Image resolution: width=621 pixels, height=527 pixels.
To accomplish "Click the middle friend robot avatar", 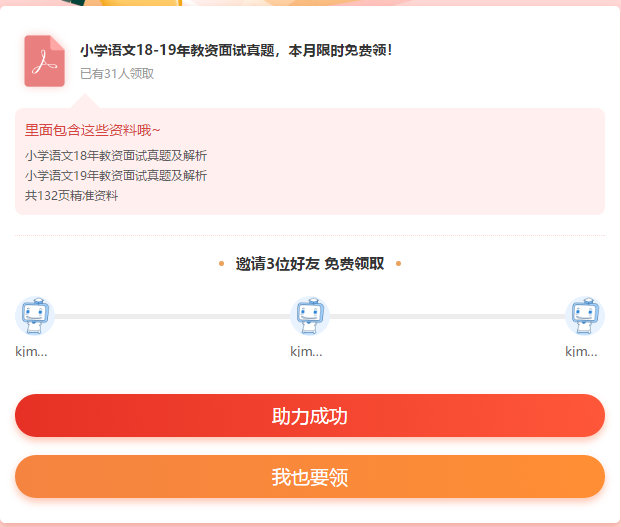I will click(x=310, y=315).
